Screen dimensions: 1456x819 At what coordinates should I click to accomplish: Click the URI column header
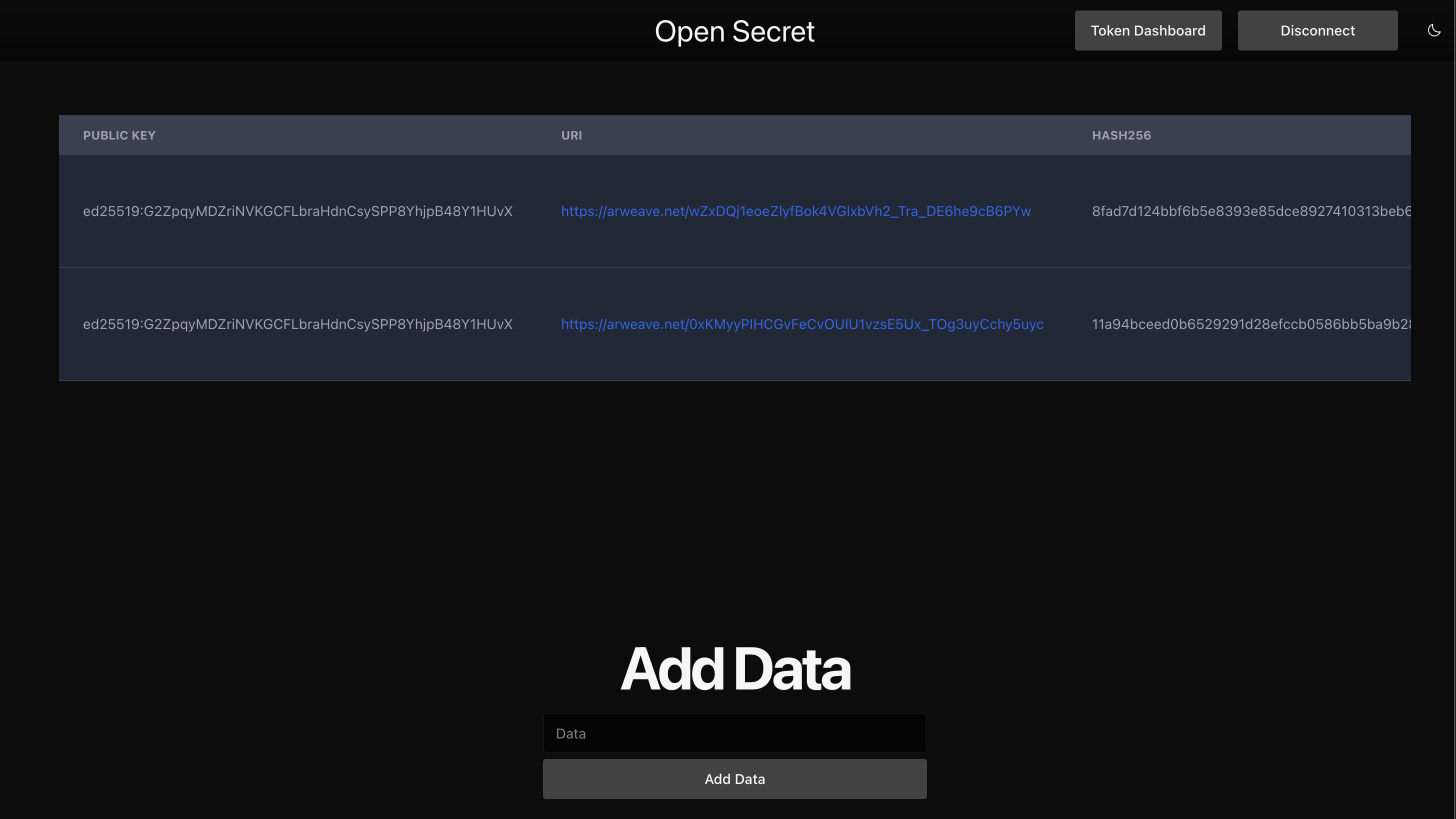coord(571,135)
